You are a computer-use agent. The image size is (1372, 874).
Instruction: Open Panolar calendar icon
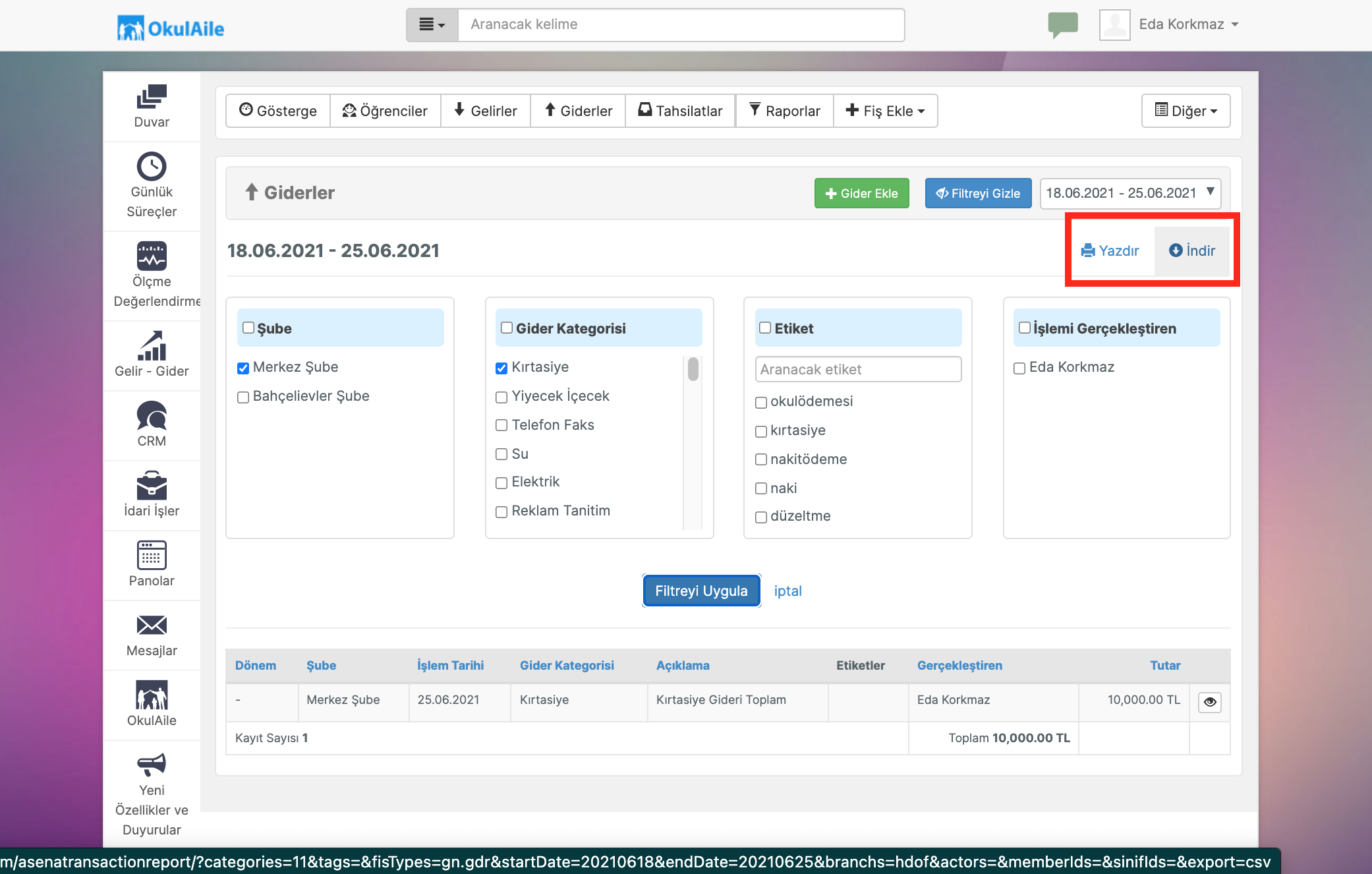(x=152, y=555)
